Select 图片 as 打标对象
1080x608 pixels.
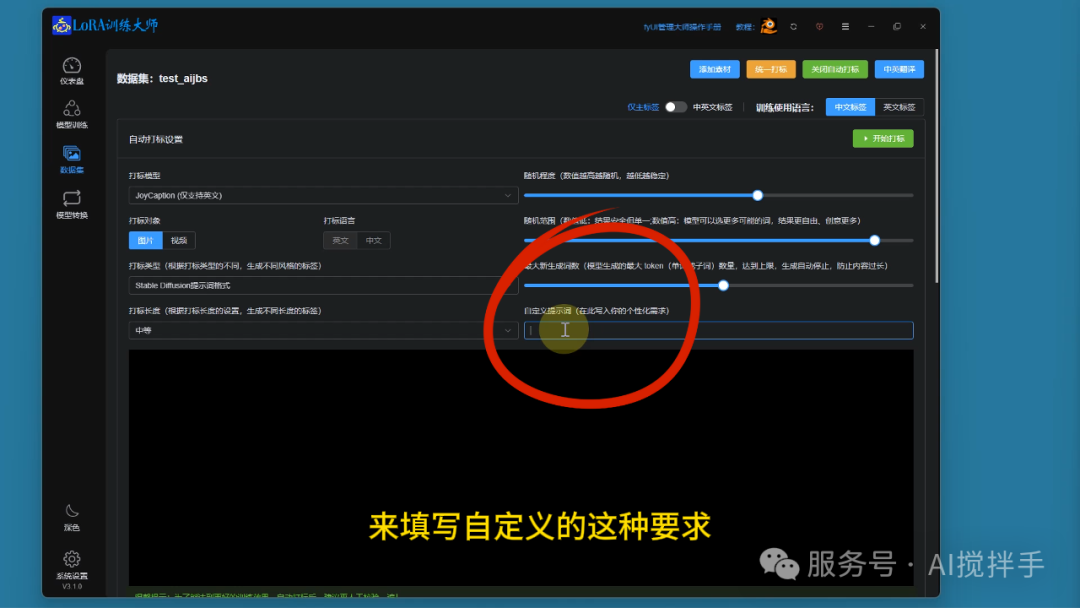pos(145,240)
